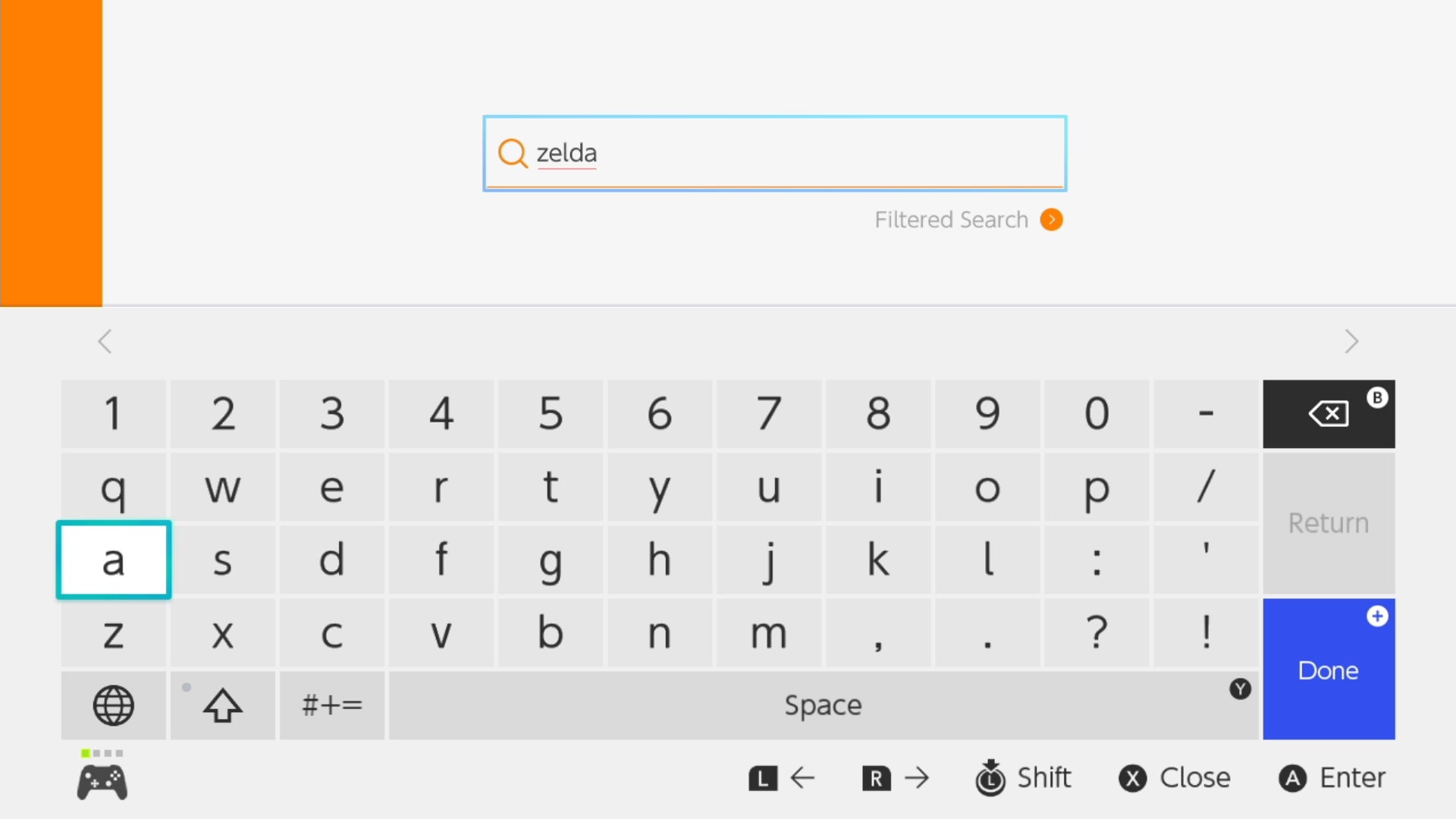Click the magnifying glass search icon
This screenshot has height=819, width=1456.
tap(513, 153)
